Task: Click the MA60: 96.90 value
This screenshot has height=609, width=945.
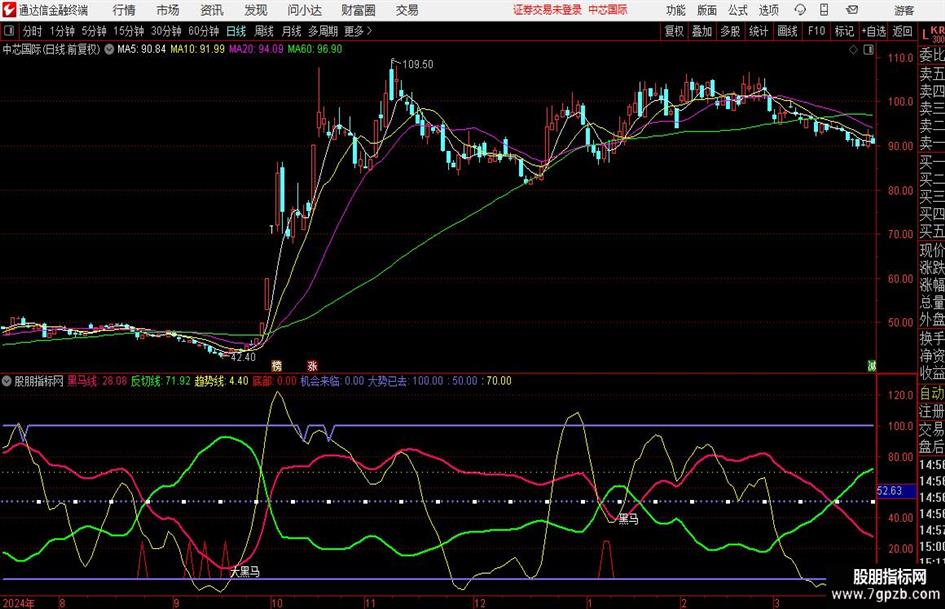Action: coord(315,49)
